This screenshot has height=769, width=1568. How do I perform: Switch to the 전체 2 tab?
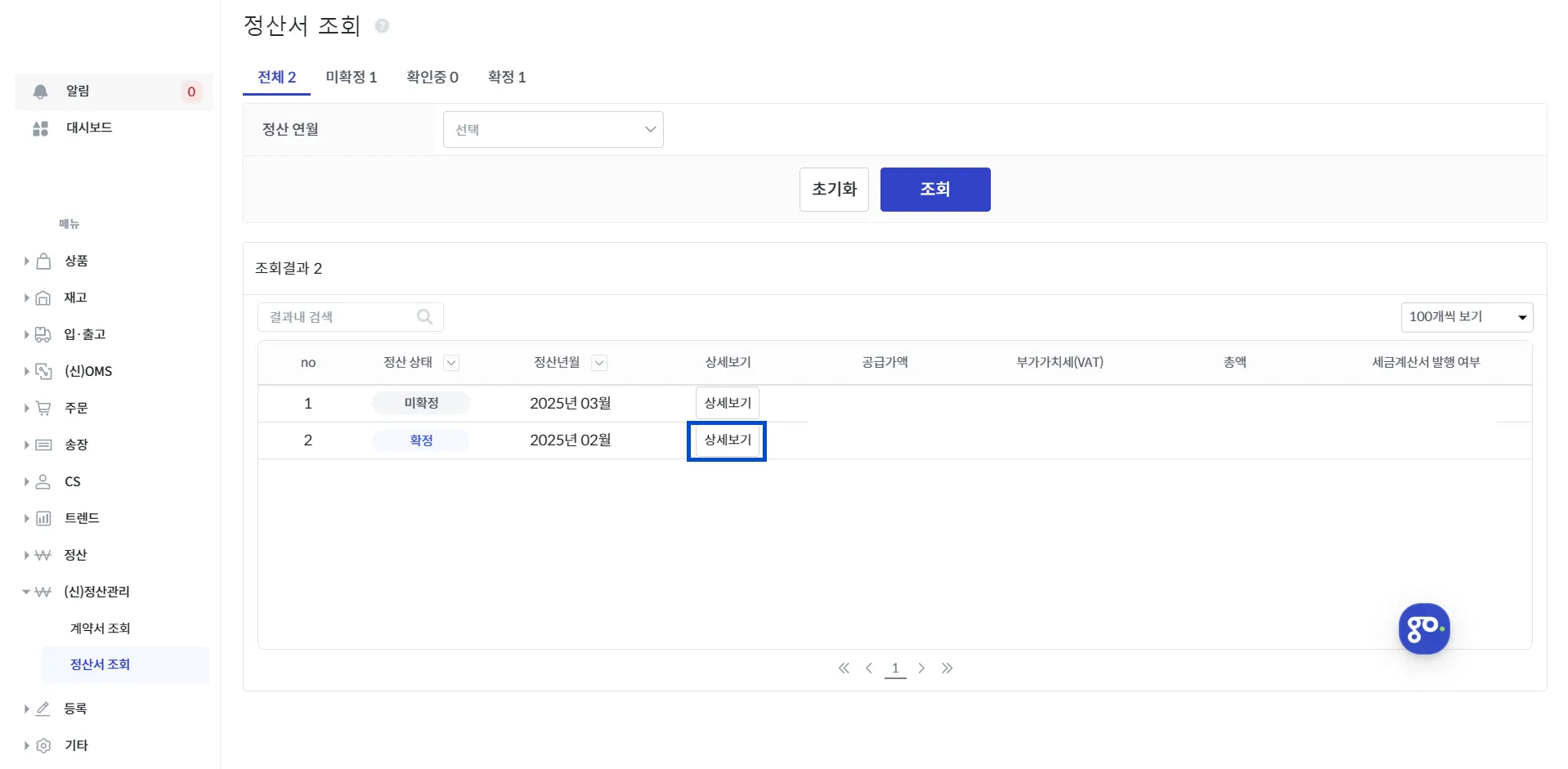point(276,77)
